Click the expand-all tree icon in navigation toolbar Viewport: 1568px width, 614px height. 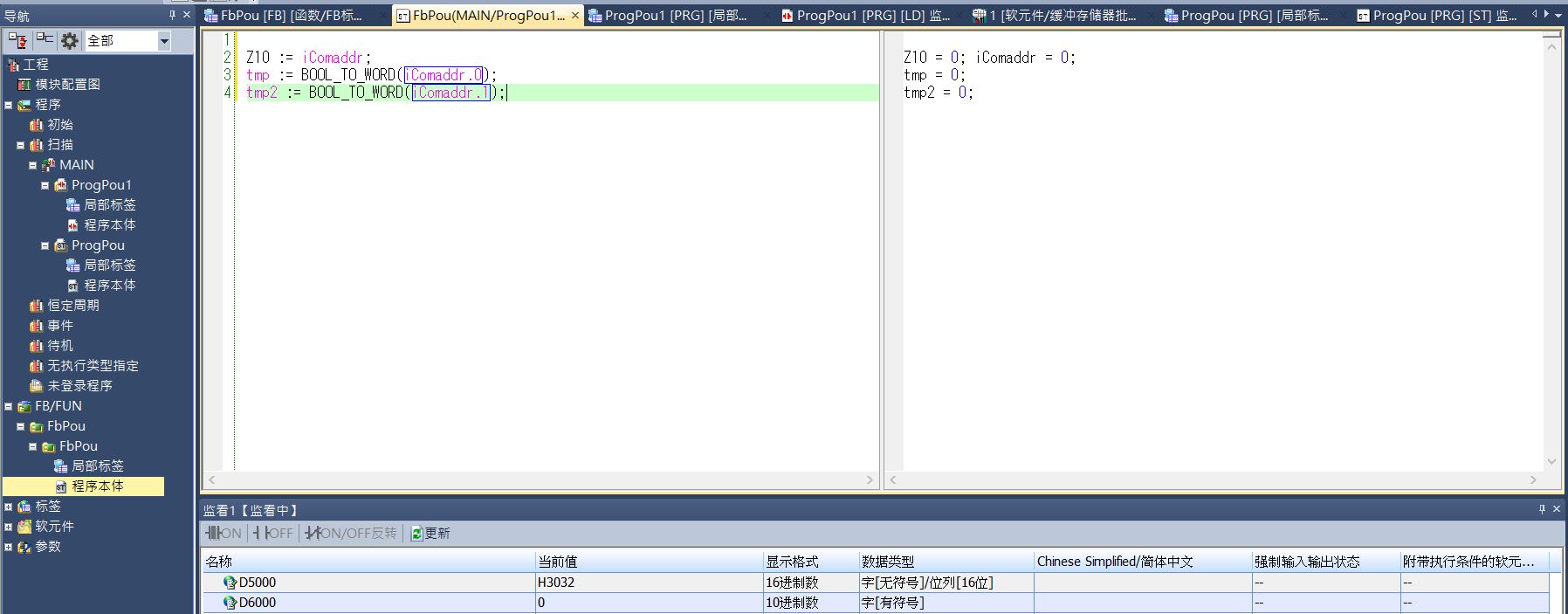17,40
